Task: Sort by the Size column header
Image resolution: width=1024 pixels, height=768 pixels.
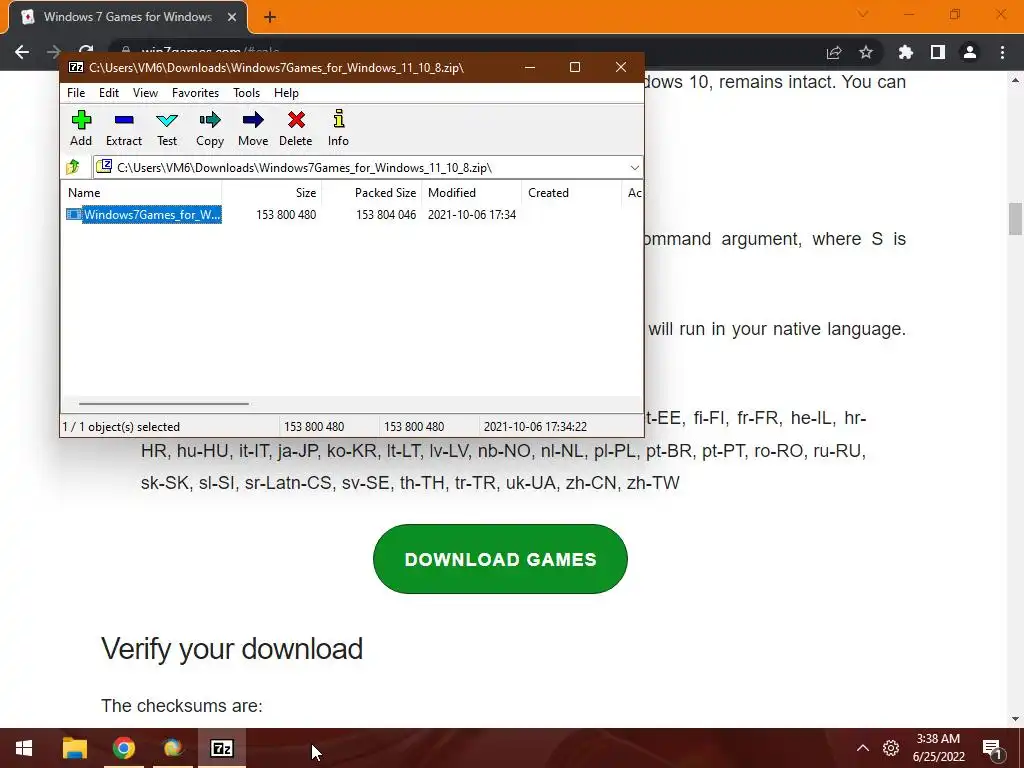Action: point(272,193)
